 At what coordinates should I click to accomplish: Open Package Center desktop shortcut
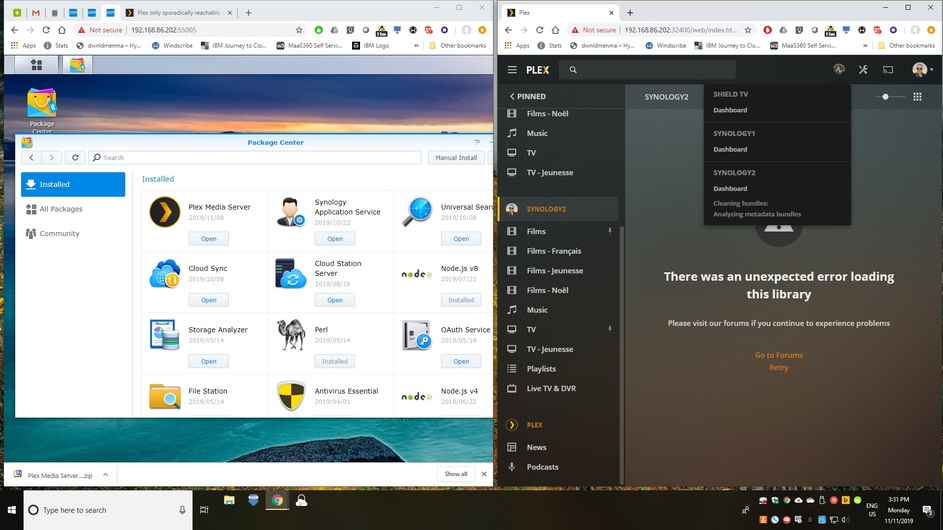(x=41, y=111)
